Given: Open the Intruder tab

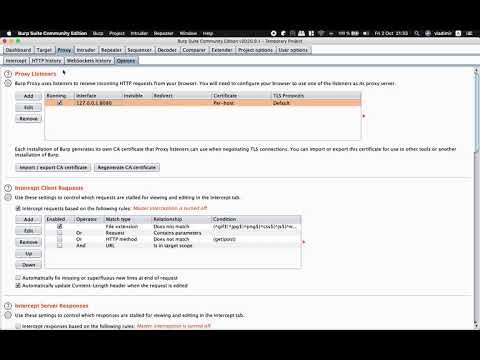Looking at the screenshot, I should (86, 50).
